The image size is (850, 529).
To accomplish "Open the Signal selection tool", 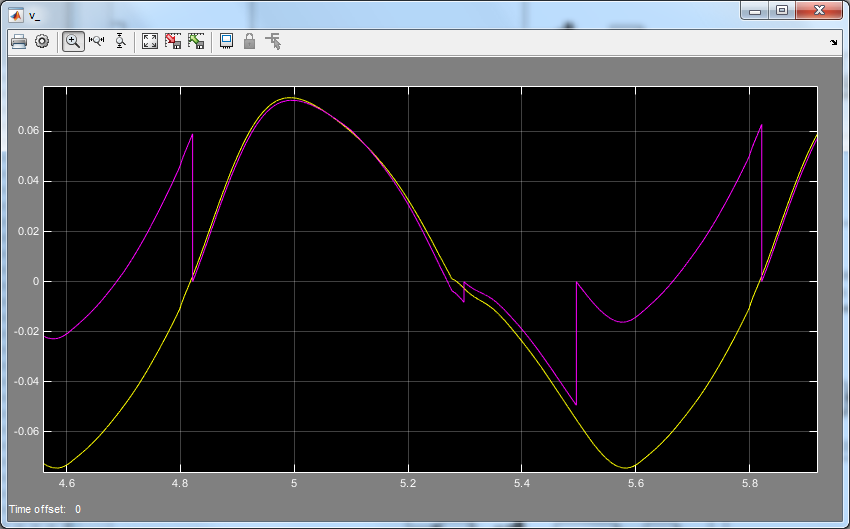I will click(274, 41).
